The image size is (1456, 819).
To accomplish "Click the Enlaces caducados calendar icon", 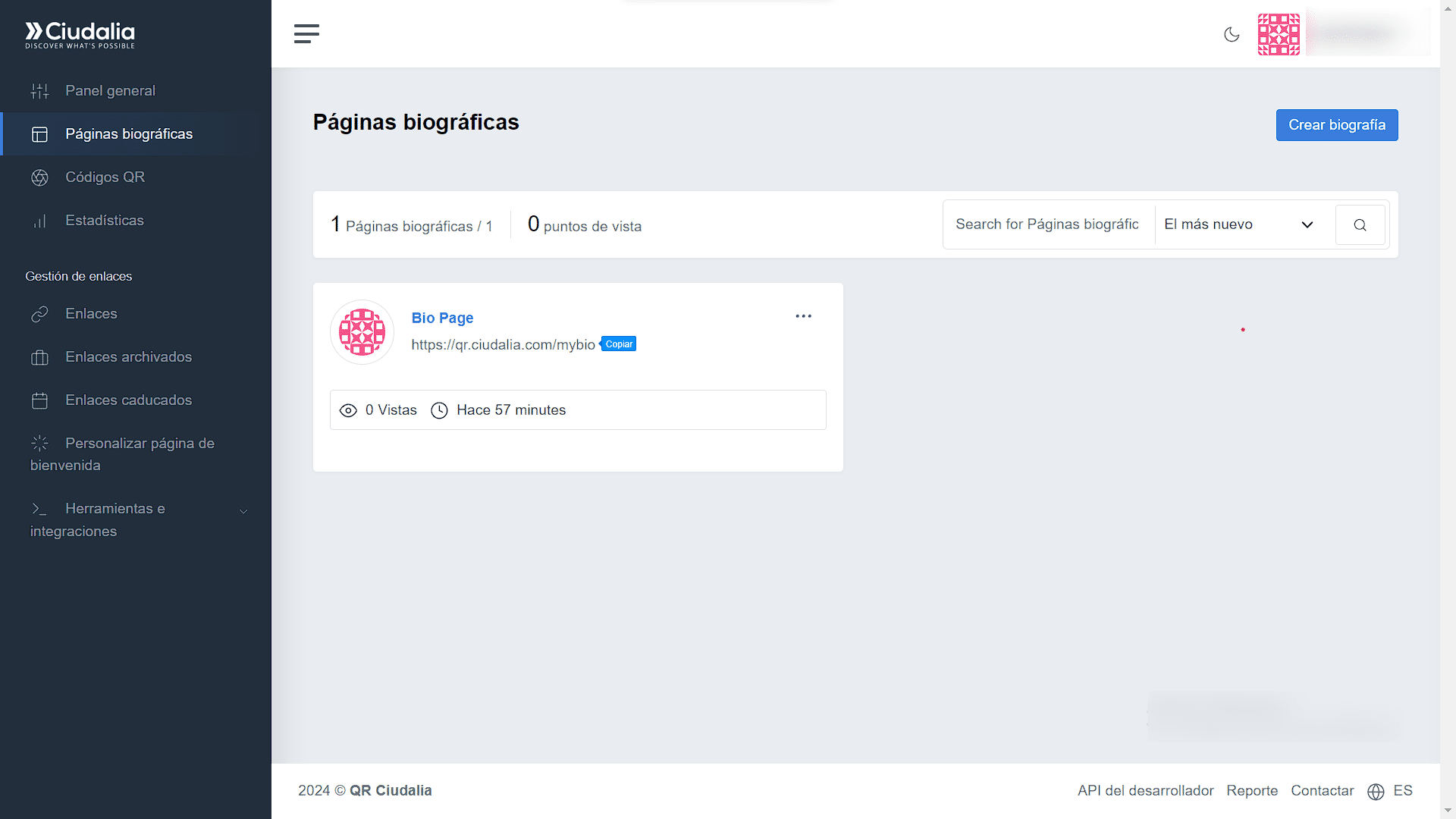I will 39,401.
